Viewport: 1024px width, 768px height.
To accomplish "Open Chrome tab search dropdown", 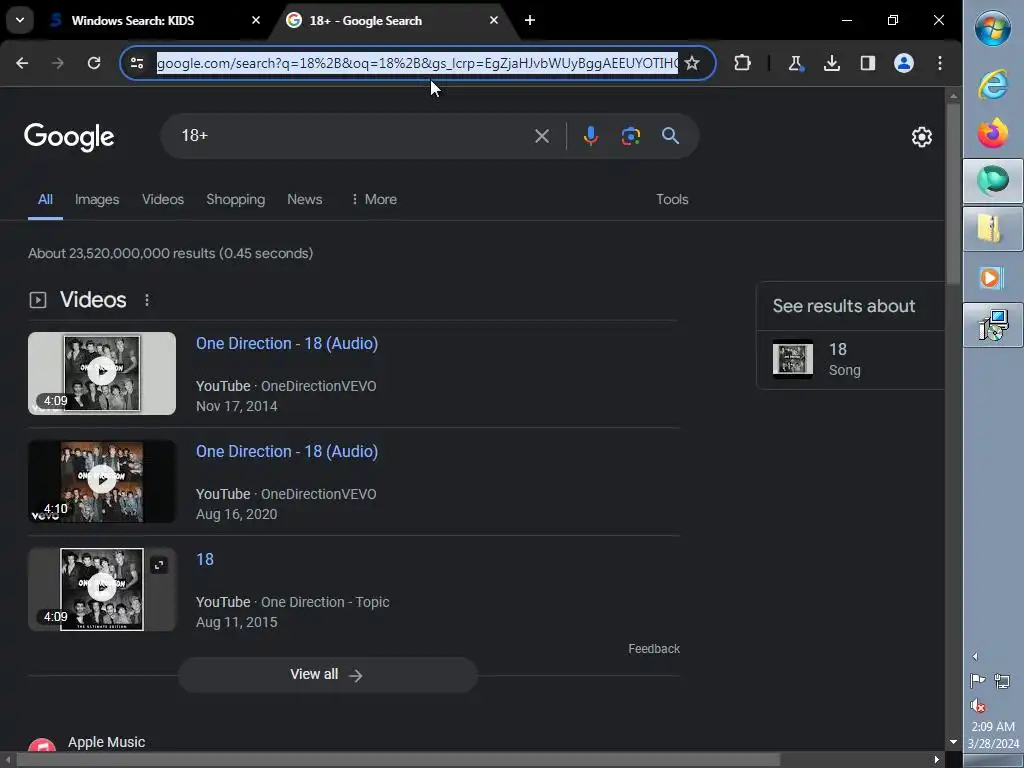I will click(x=20, y=20).
